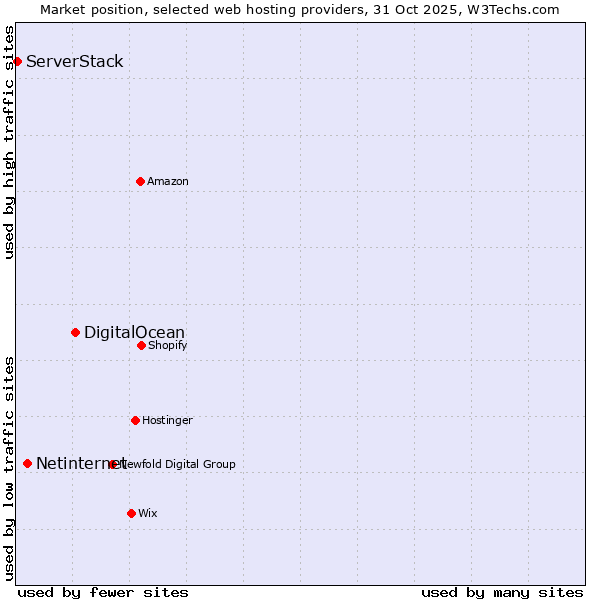Click the Shopify red diamond marker
Viewport: 600px width, 600px height.
coord(141,345)
